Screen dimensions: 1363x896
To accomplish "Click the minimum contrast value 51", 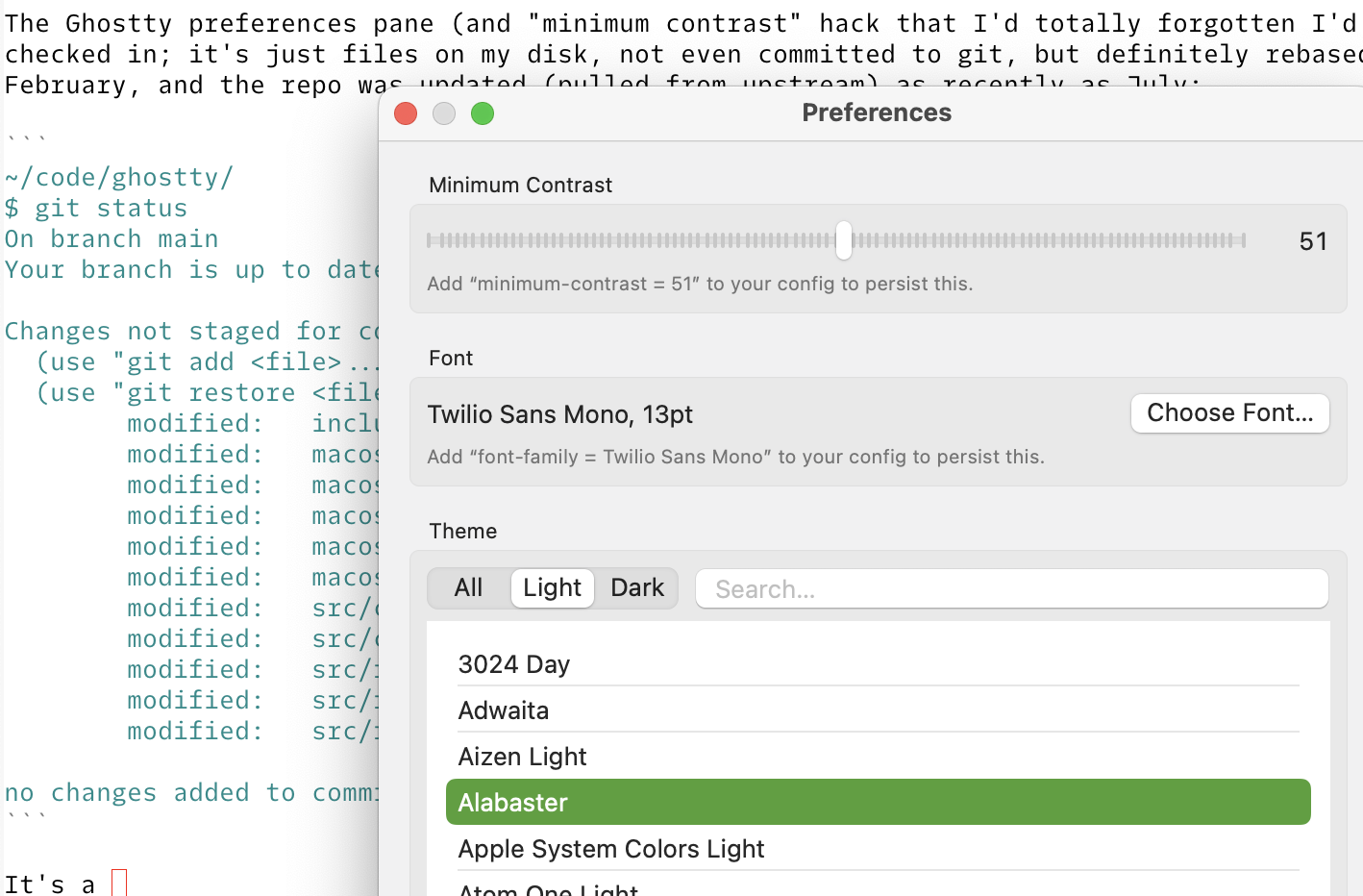I will point(1313,241).
